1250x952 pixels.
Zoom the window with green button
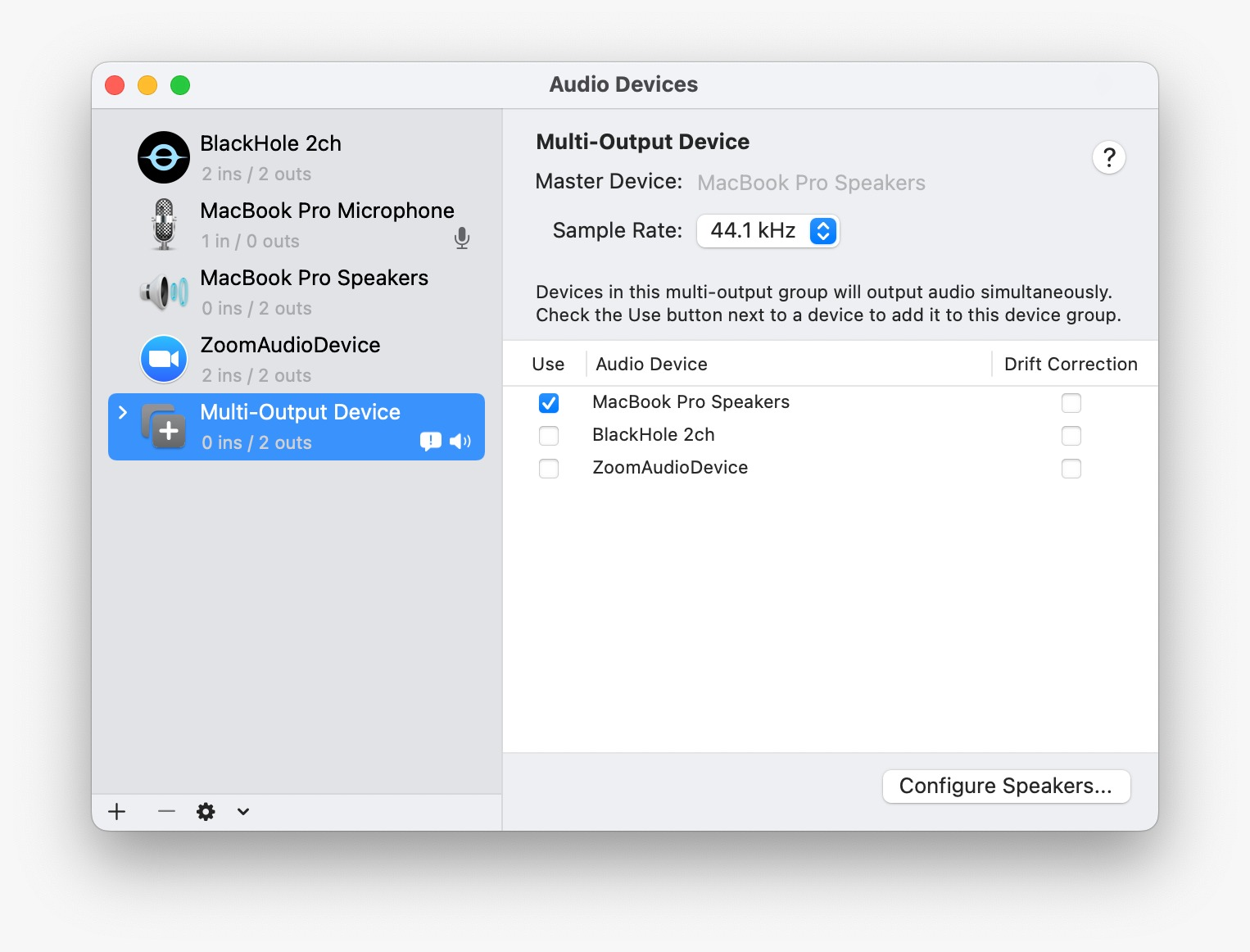point(180,85)
